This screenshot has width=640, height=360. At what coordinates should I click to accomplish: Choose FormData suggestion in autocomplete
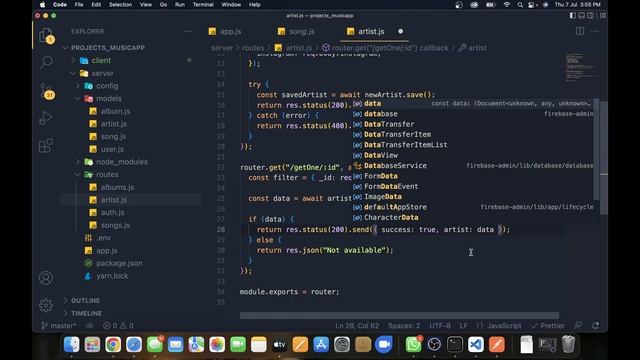click(x=473, y=176)
